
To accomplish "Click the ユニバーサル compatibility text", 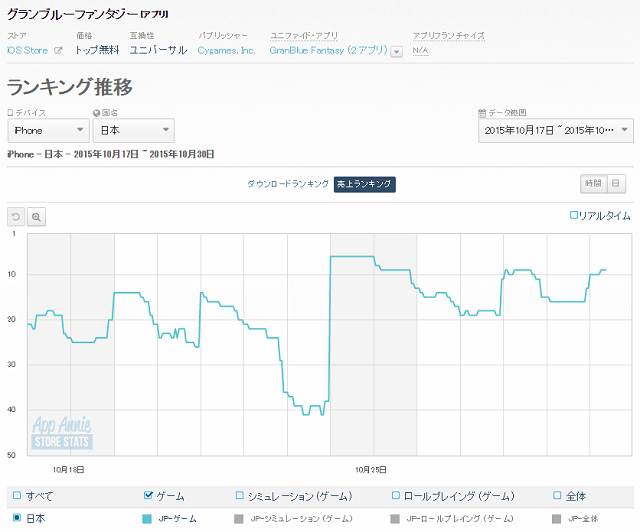I will (x=158, y=50).
